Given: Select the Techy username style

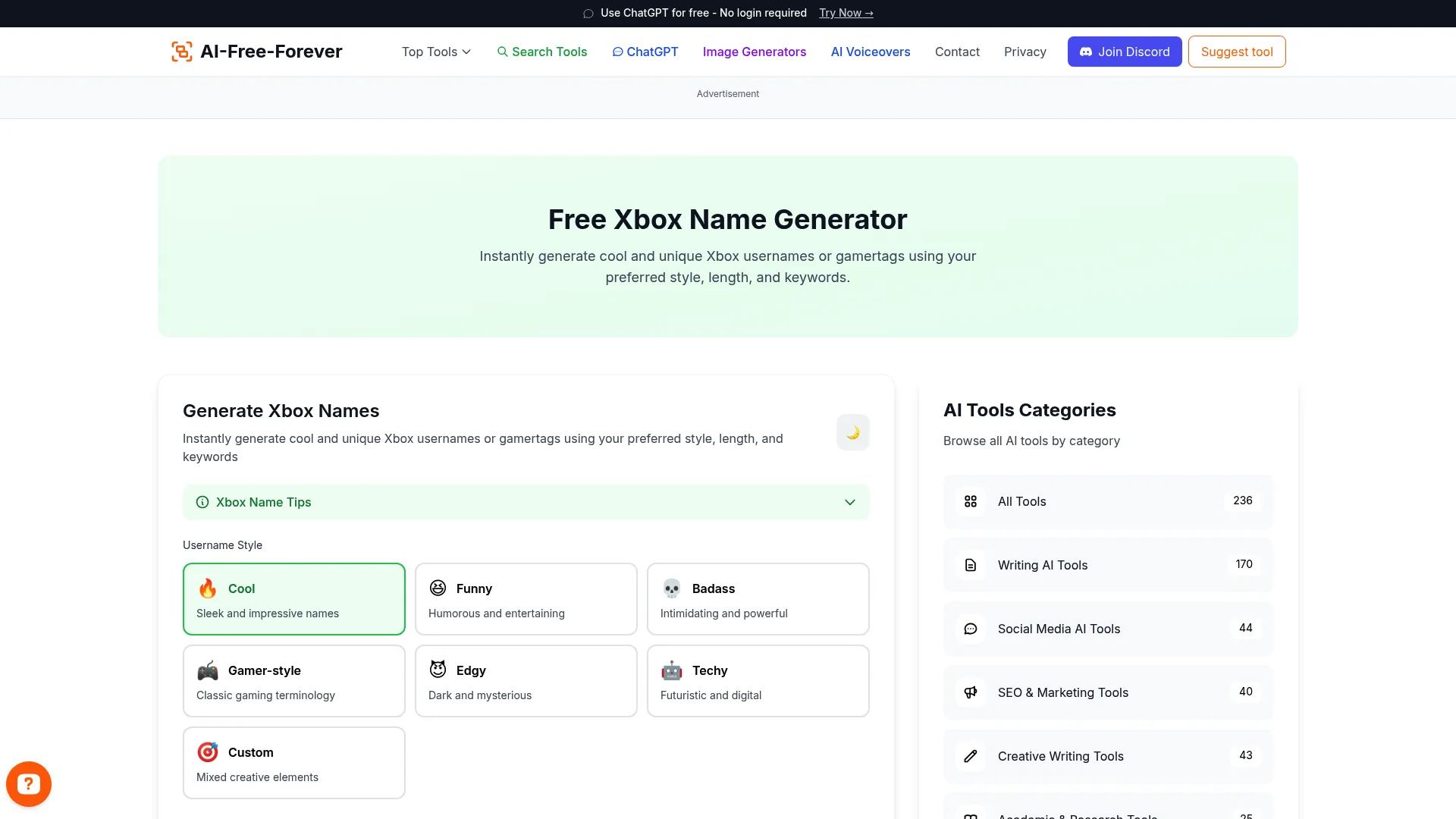Looking at the screenshot, I should [x=758, y=680].
